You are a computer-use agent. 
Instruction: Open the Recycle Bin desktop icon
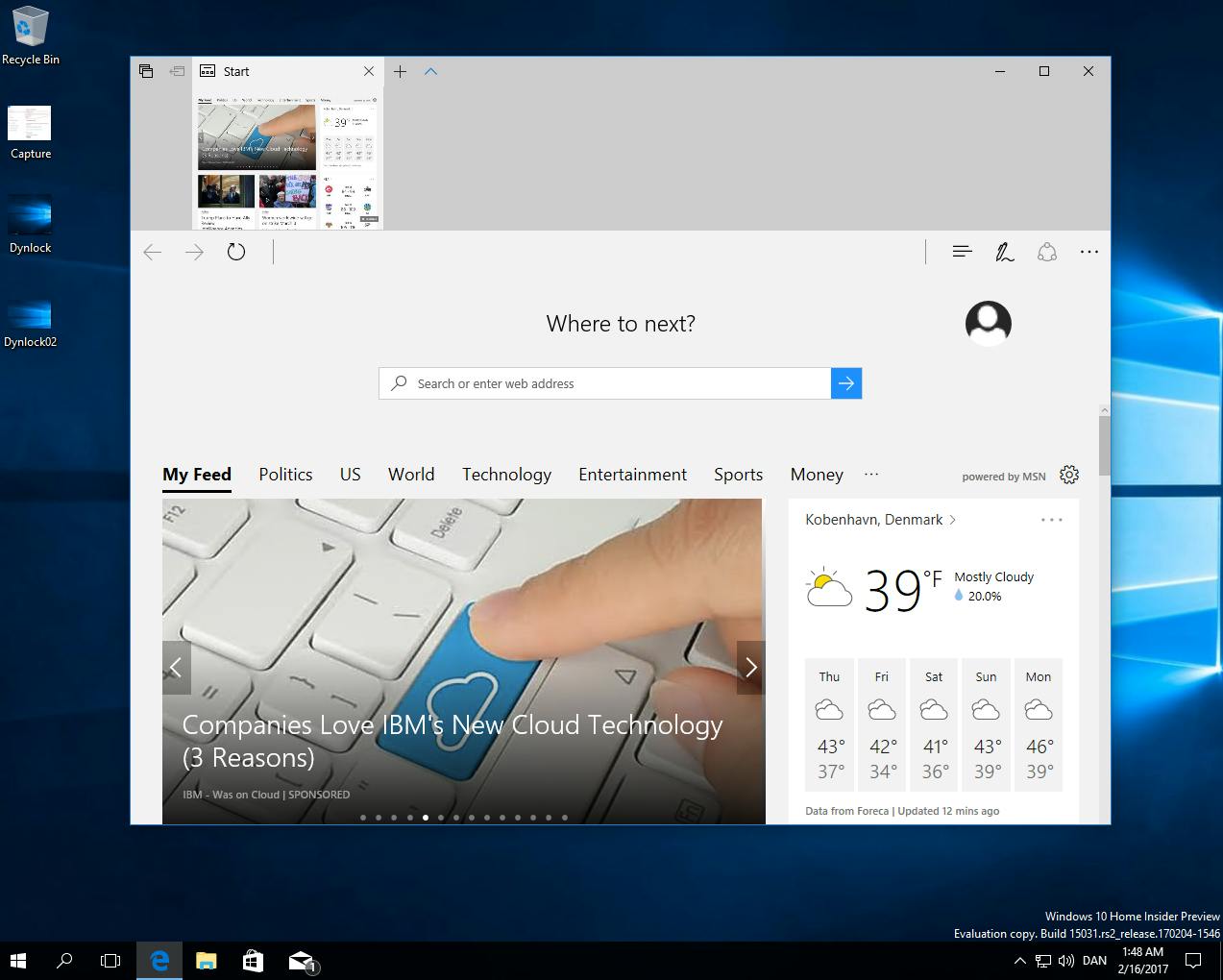31,37
